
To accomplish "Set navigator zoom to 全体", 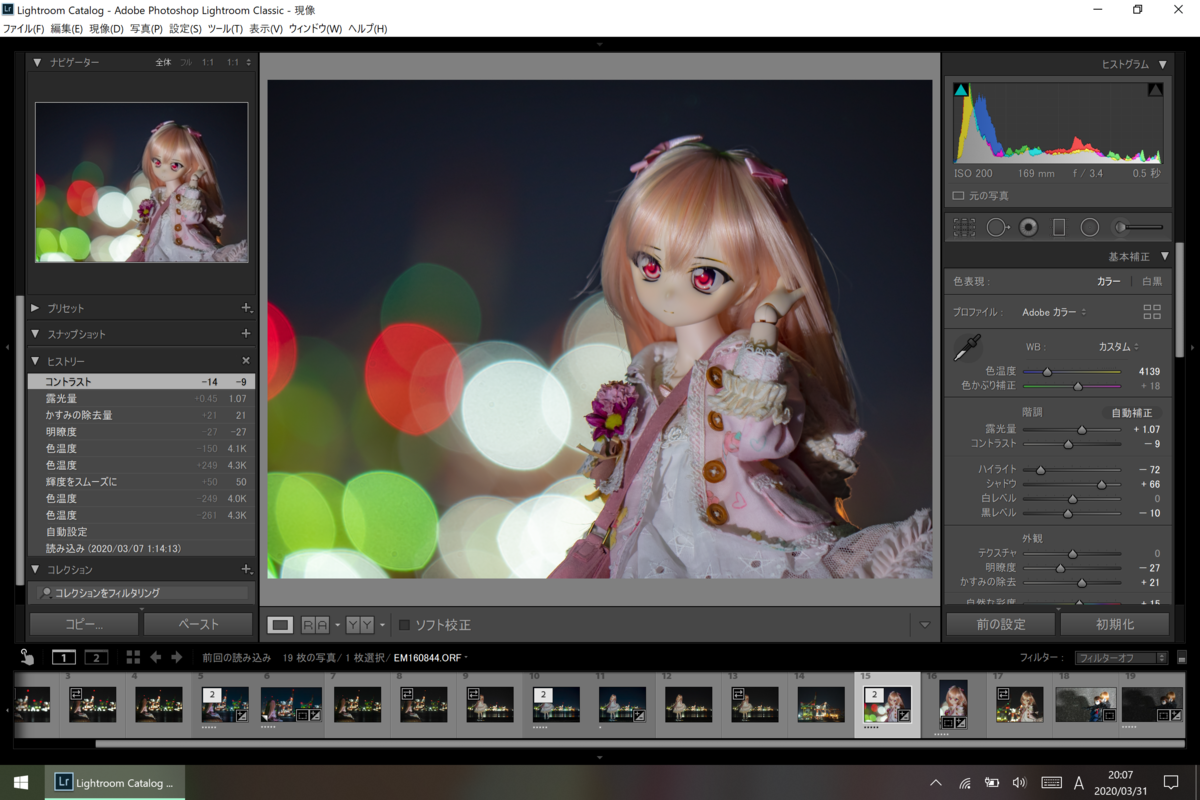I will tap(163, 62).
